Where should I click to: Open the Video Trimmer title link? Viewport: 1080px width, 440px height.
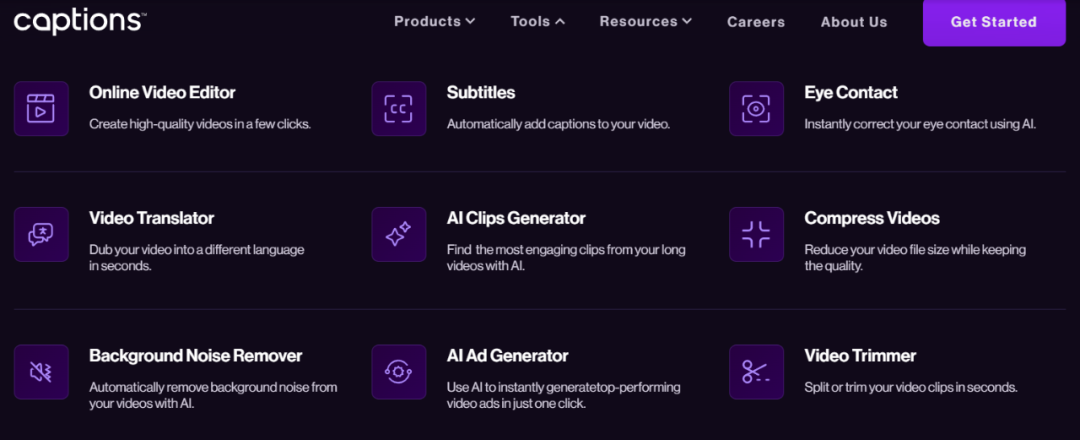(x=860, y=356)
